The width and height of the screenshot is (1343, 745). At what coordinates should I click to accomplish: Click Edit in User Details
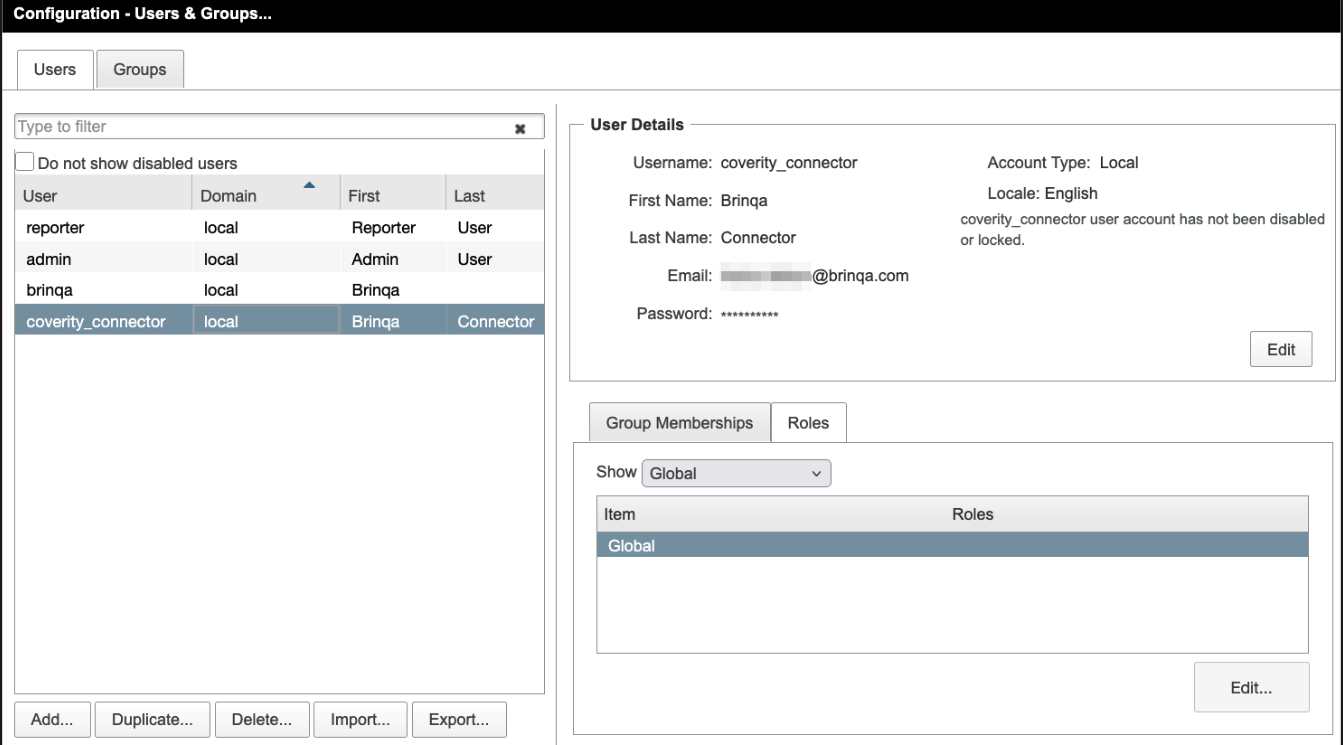coord(1281,349)
